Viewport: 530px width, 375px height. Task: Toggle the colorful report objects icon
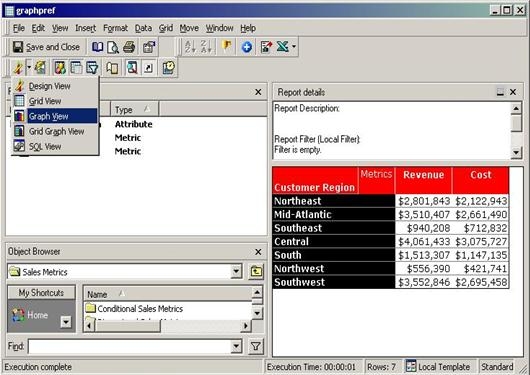(60, 68)
